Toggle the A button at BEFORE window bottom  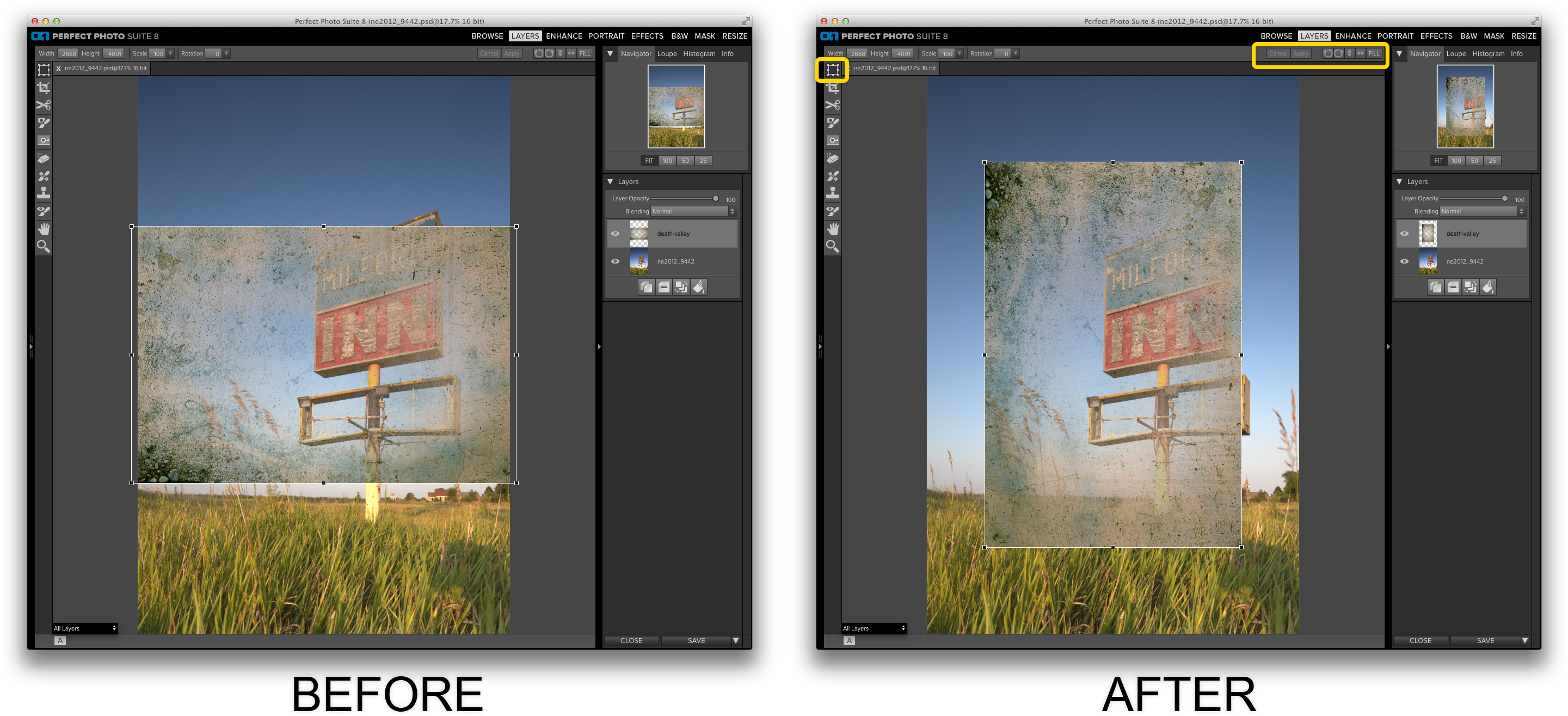click(60, 640)
